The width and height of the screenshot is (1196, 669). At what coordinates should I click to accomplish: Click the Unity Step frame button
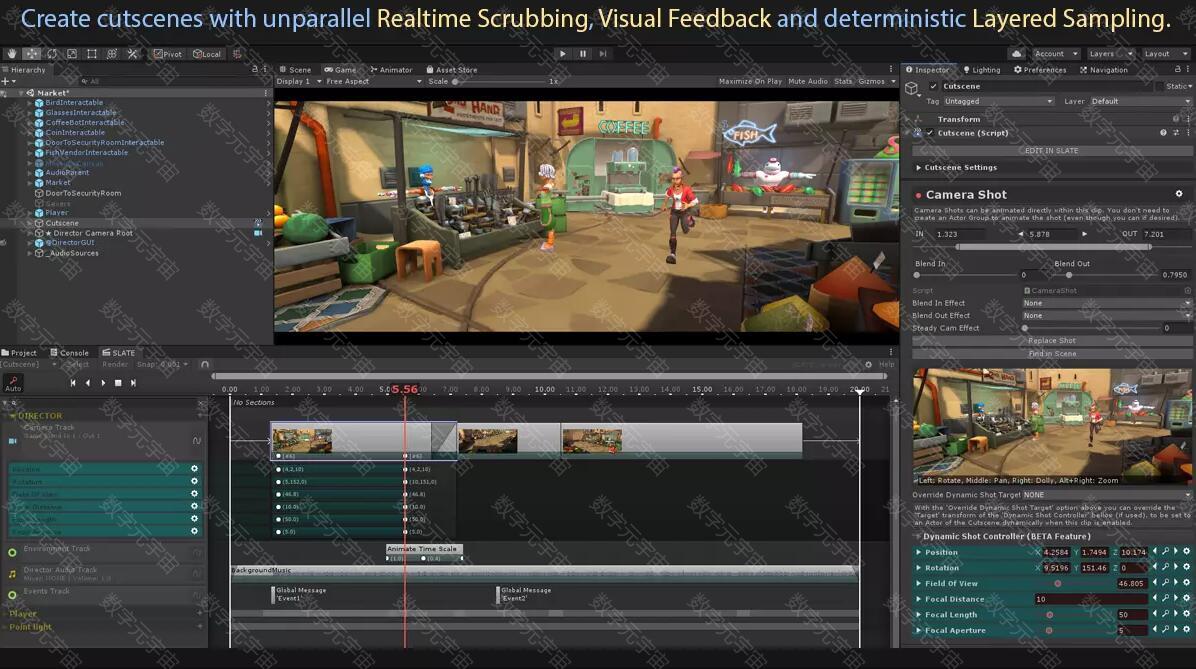coord(603,54)
